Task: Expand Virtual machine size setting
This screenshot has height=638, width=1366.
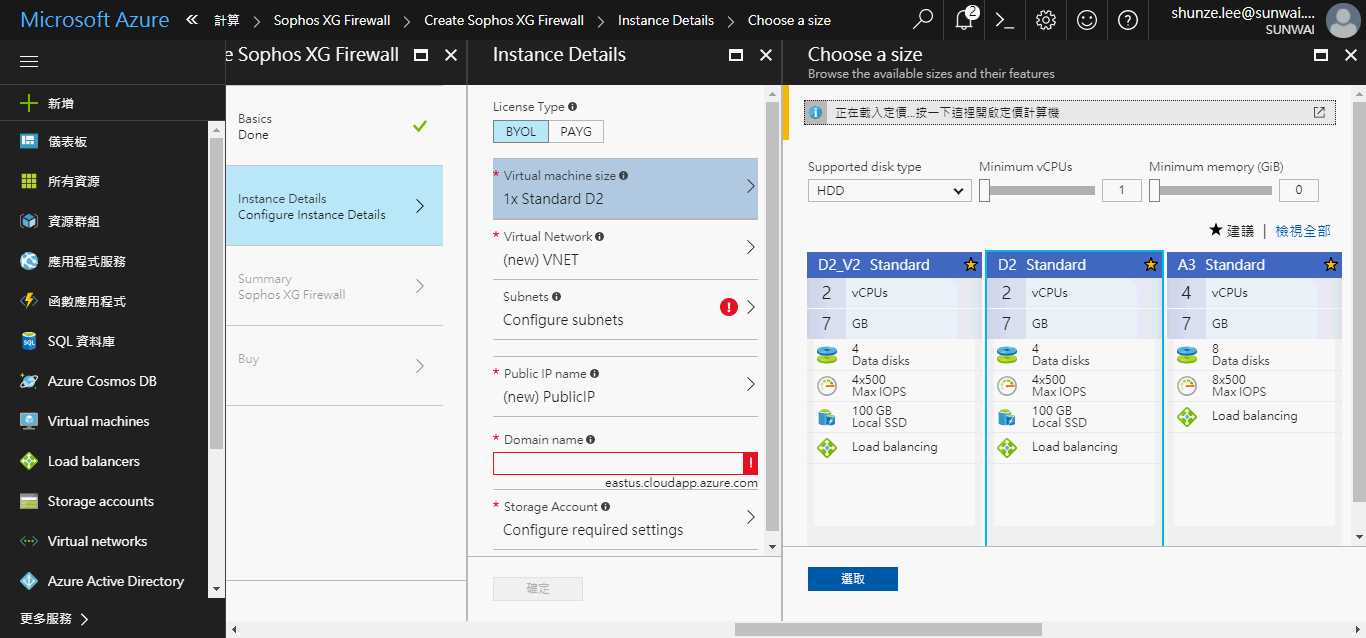Action: point(625,187)
